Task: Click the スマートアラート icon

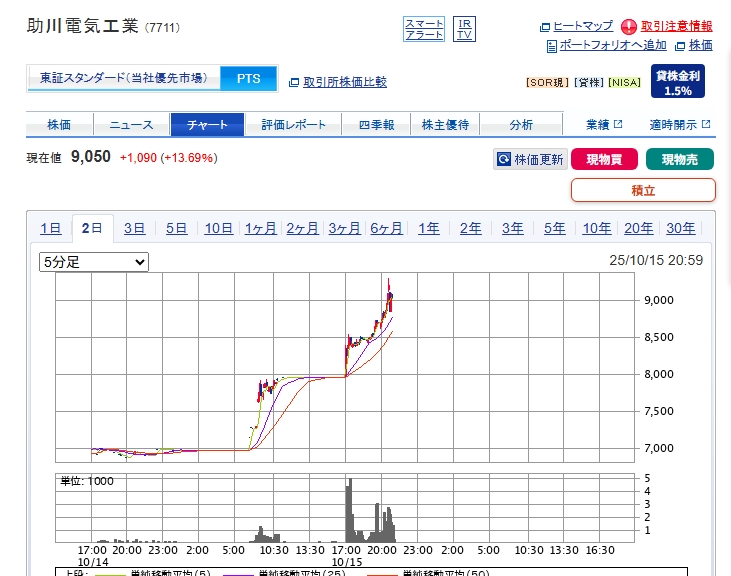Action: point(424,29)
